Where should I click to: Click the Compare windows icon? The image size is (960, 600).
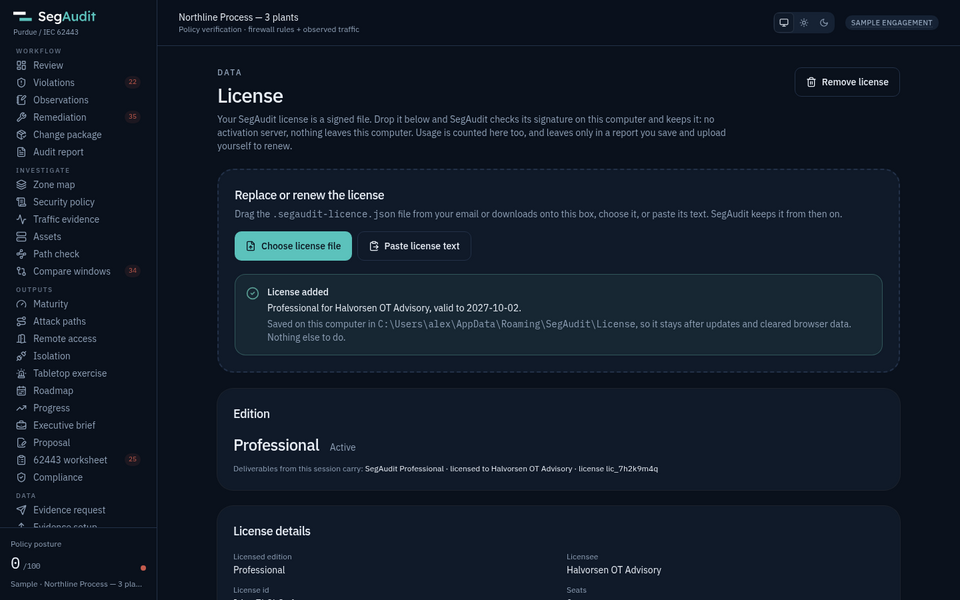click(x=21, y=271)
